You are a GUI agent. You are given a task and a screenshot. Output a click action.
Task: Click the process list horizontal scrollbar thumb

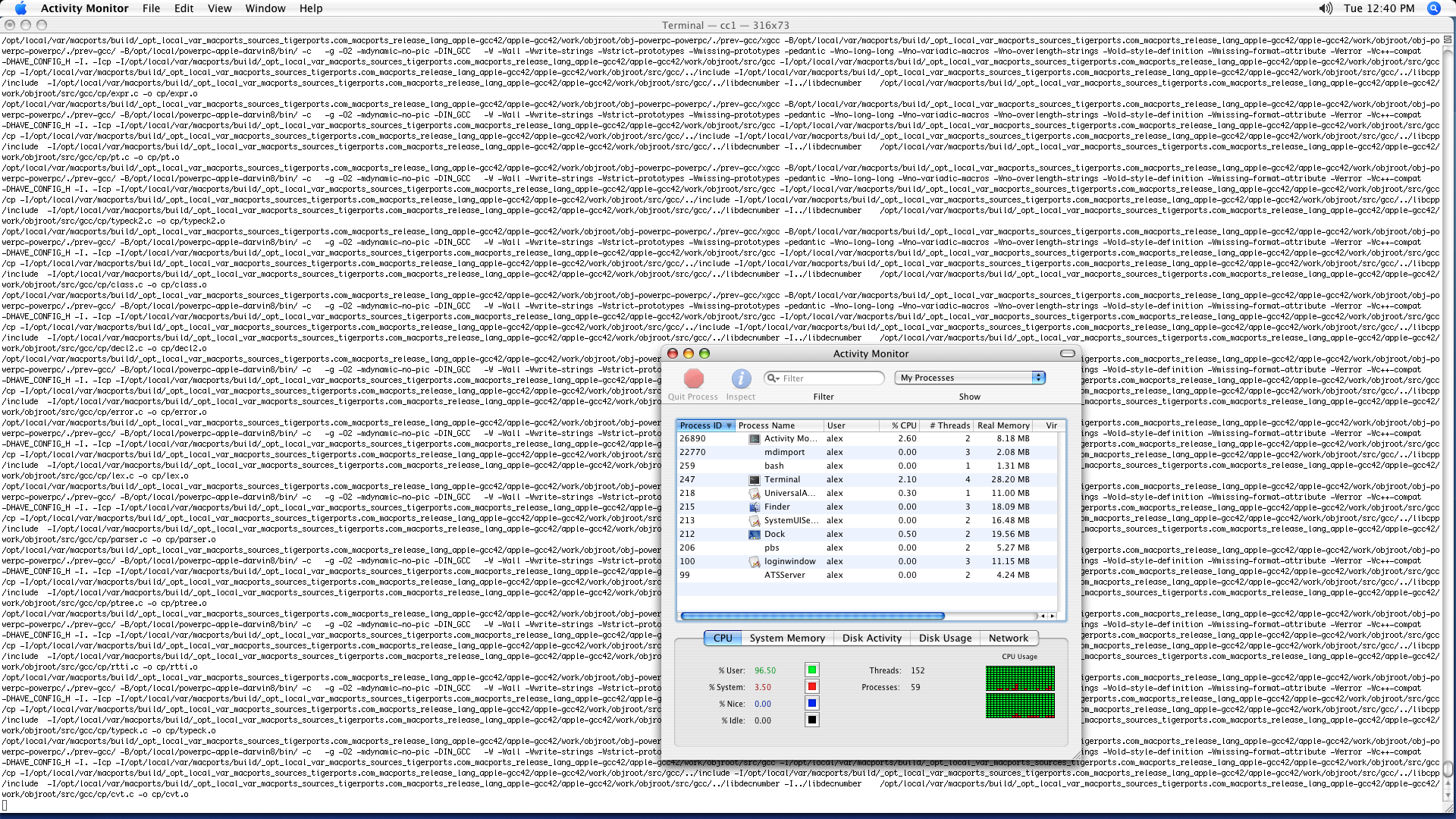click(812, 617)
